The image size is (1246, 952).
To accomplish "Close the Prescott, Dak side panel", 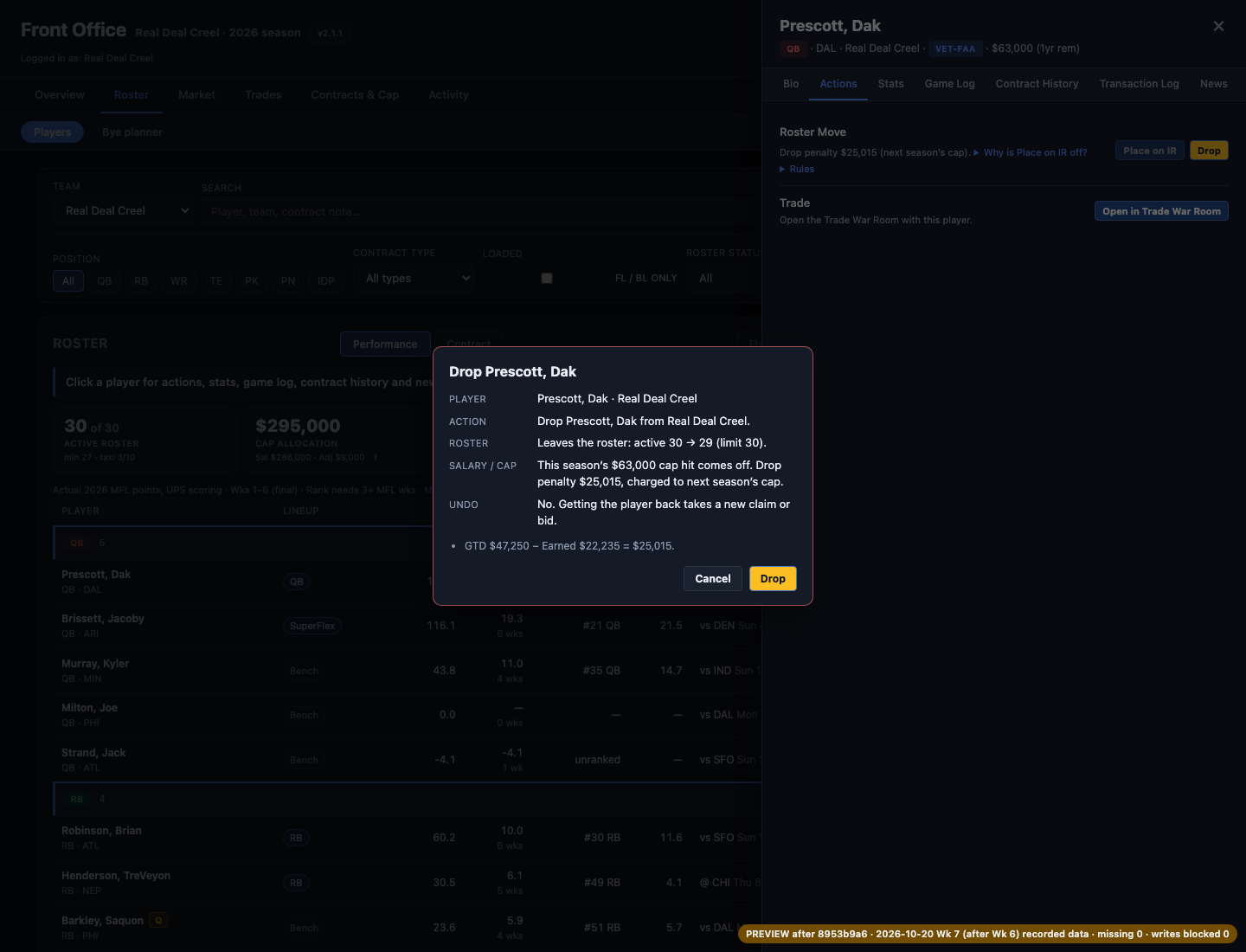I will [x=1218, y=26].
